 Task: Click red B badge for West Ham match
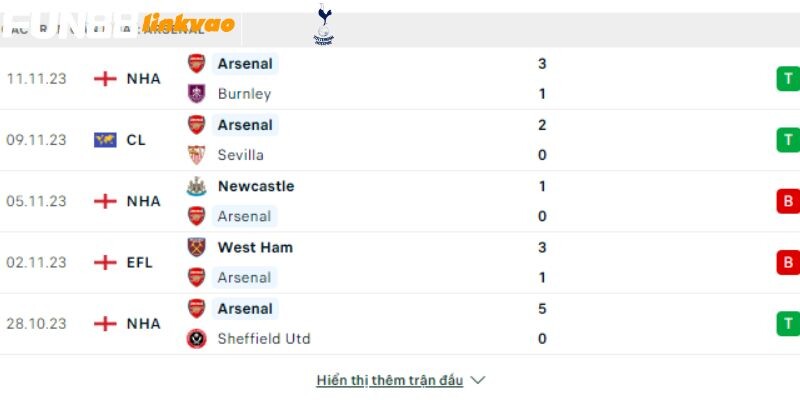[788, 263]
